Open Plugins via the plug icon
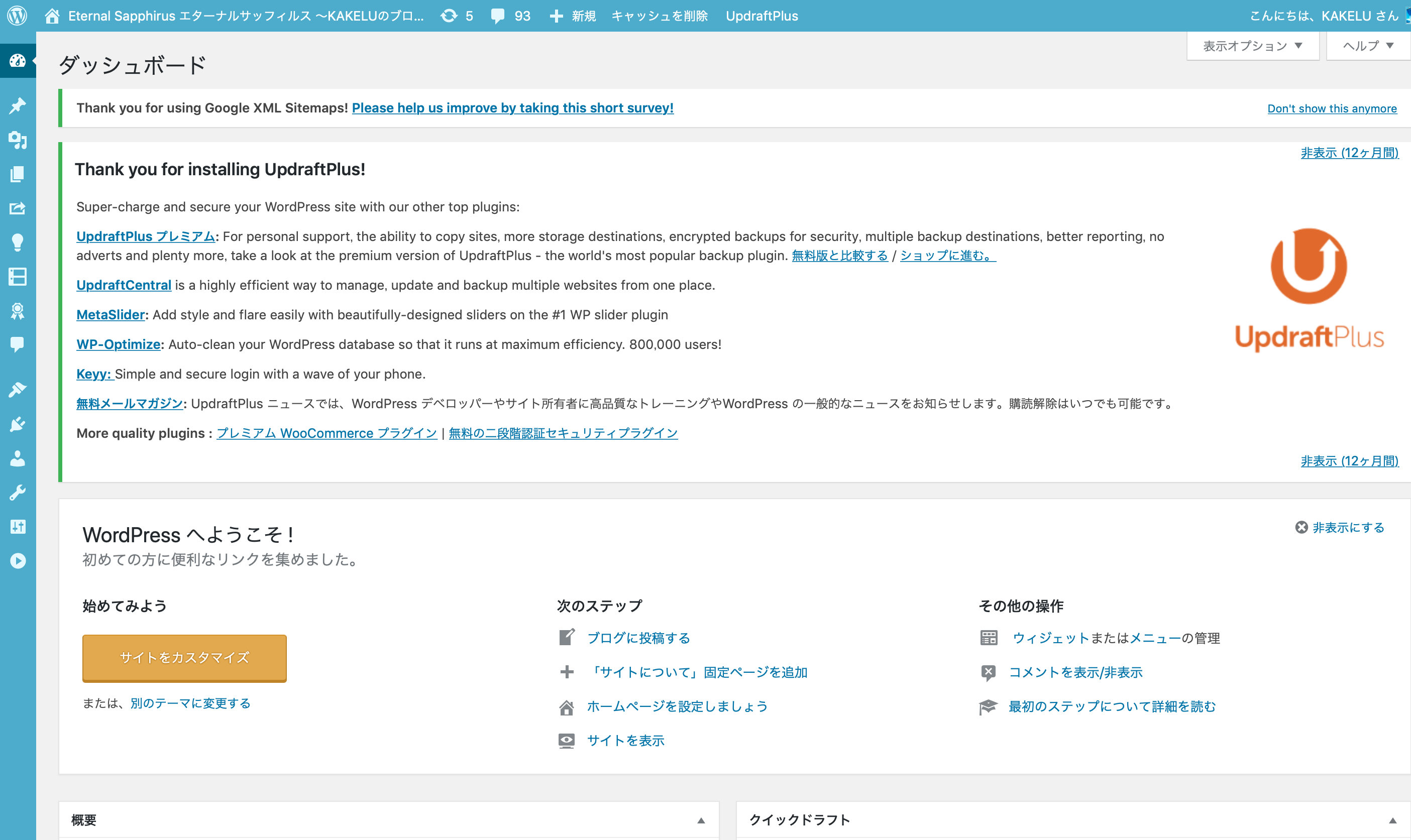 18,424
